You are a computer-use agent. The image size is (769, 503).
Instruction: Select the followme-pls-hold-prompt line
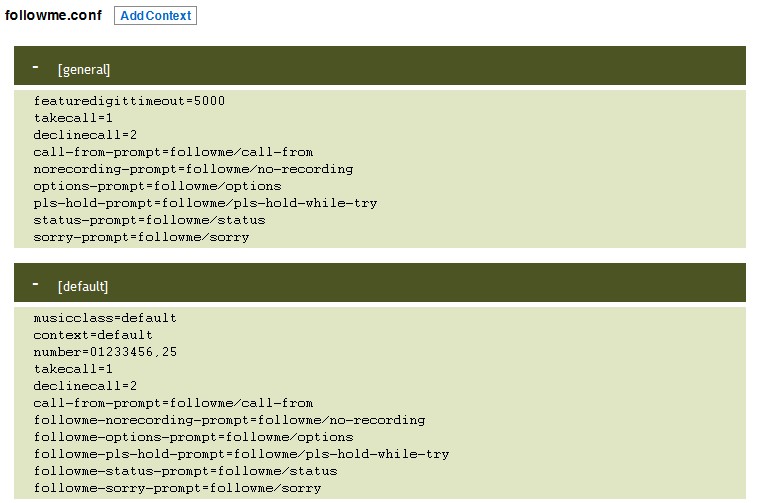coord(241,454)
